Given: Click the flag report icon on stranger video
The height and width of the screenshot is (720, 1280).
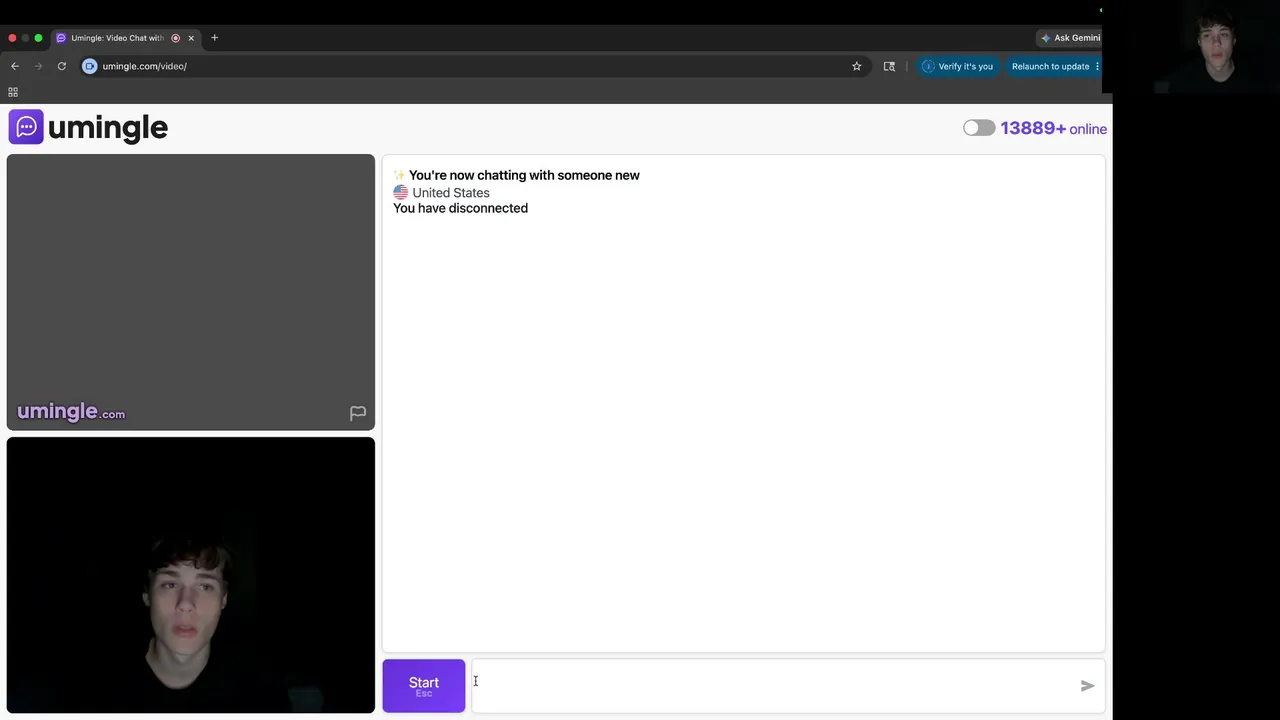Looking at the screenshot, I should pyautogui.click(x=358, y=413).
